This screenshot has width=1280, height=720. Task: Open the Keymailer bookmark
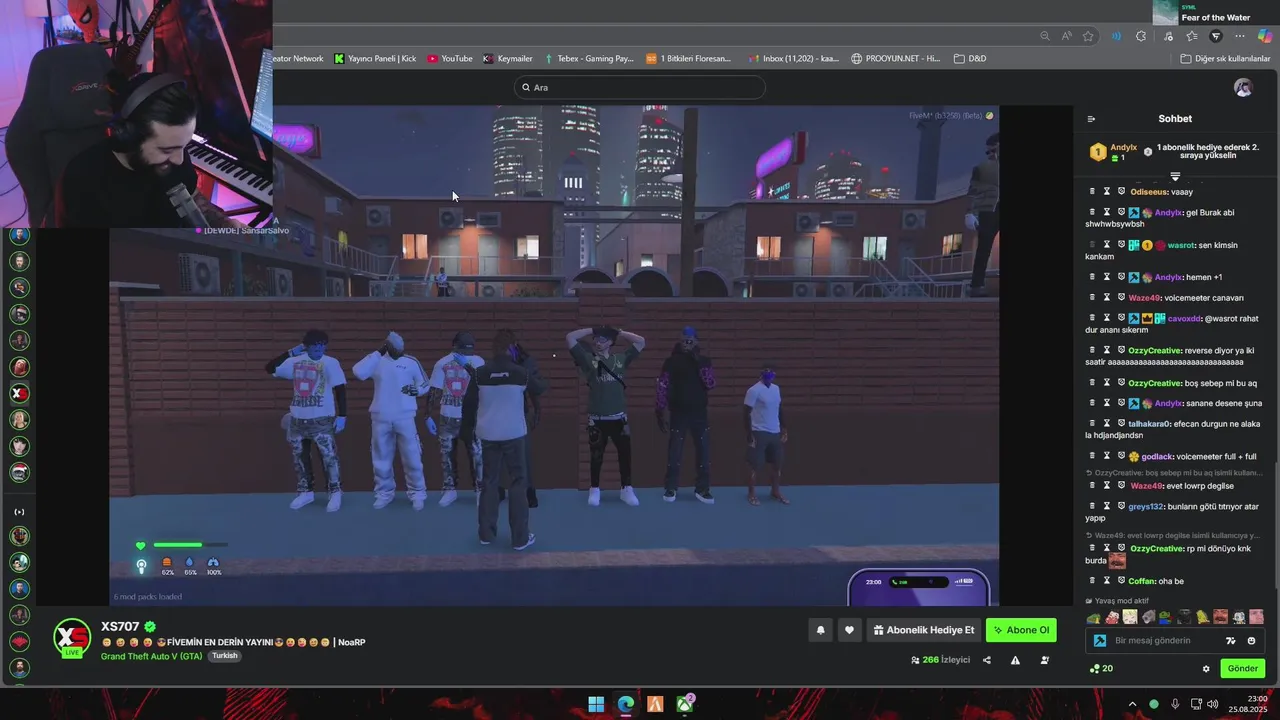[508, 58]
